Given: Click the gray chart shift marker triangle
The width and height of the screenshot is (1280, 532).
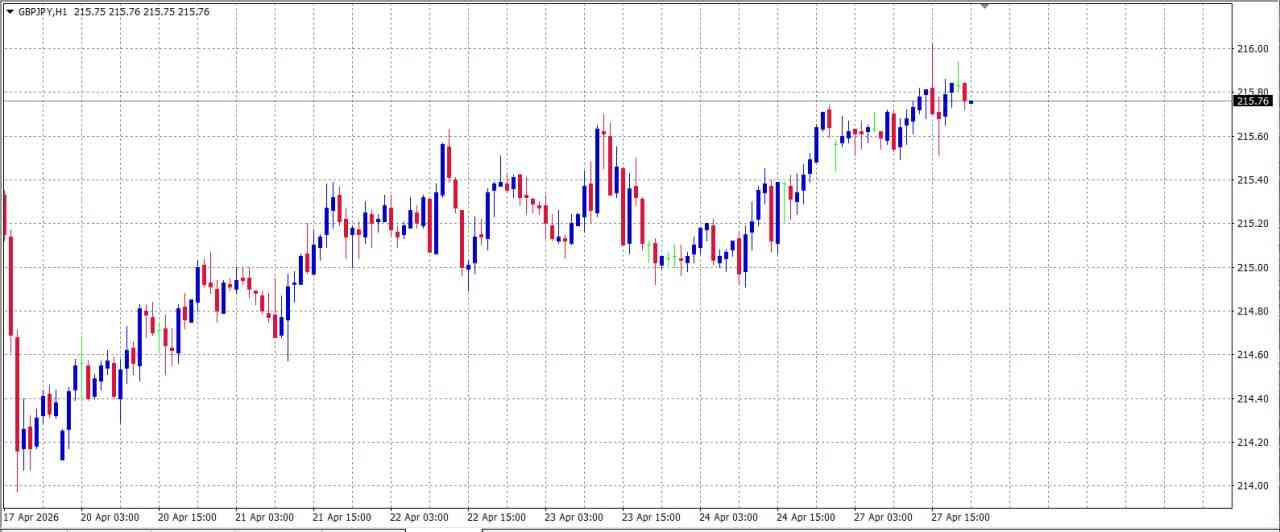Looking at the screenshot, I should (984, 6).
